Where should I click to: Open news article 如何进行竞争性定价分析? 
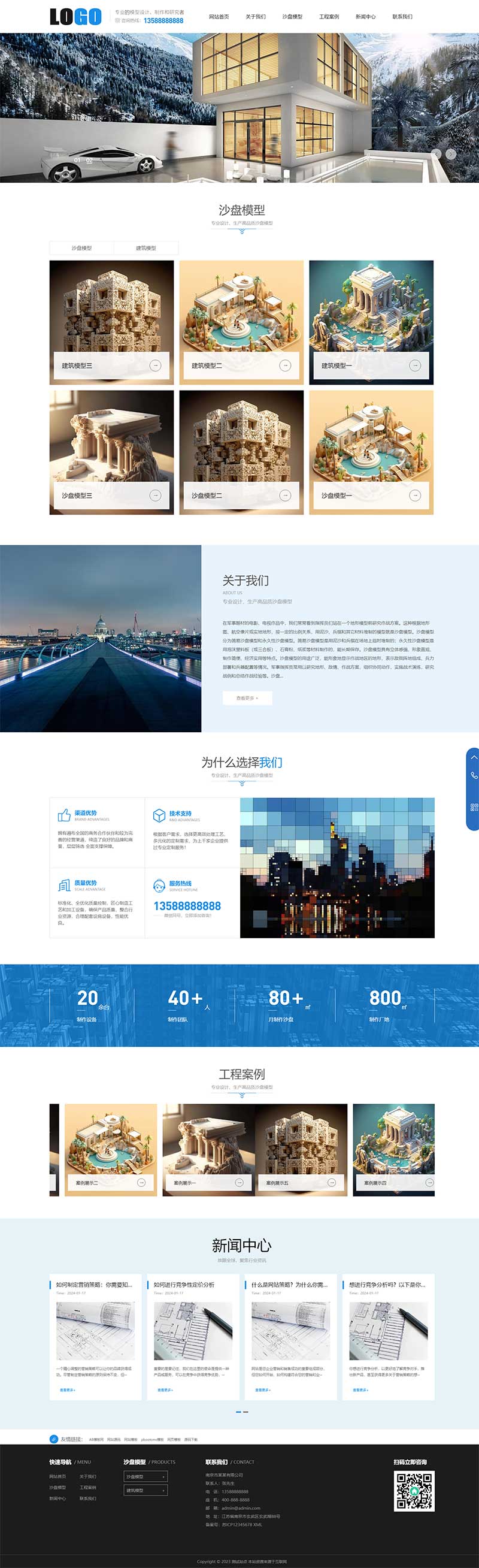click(184, 1285)
